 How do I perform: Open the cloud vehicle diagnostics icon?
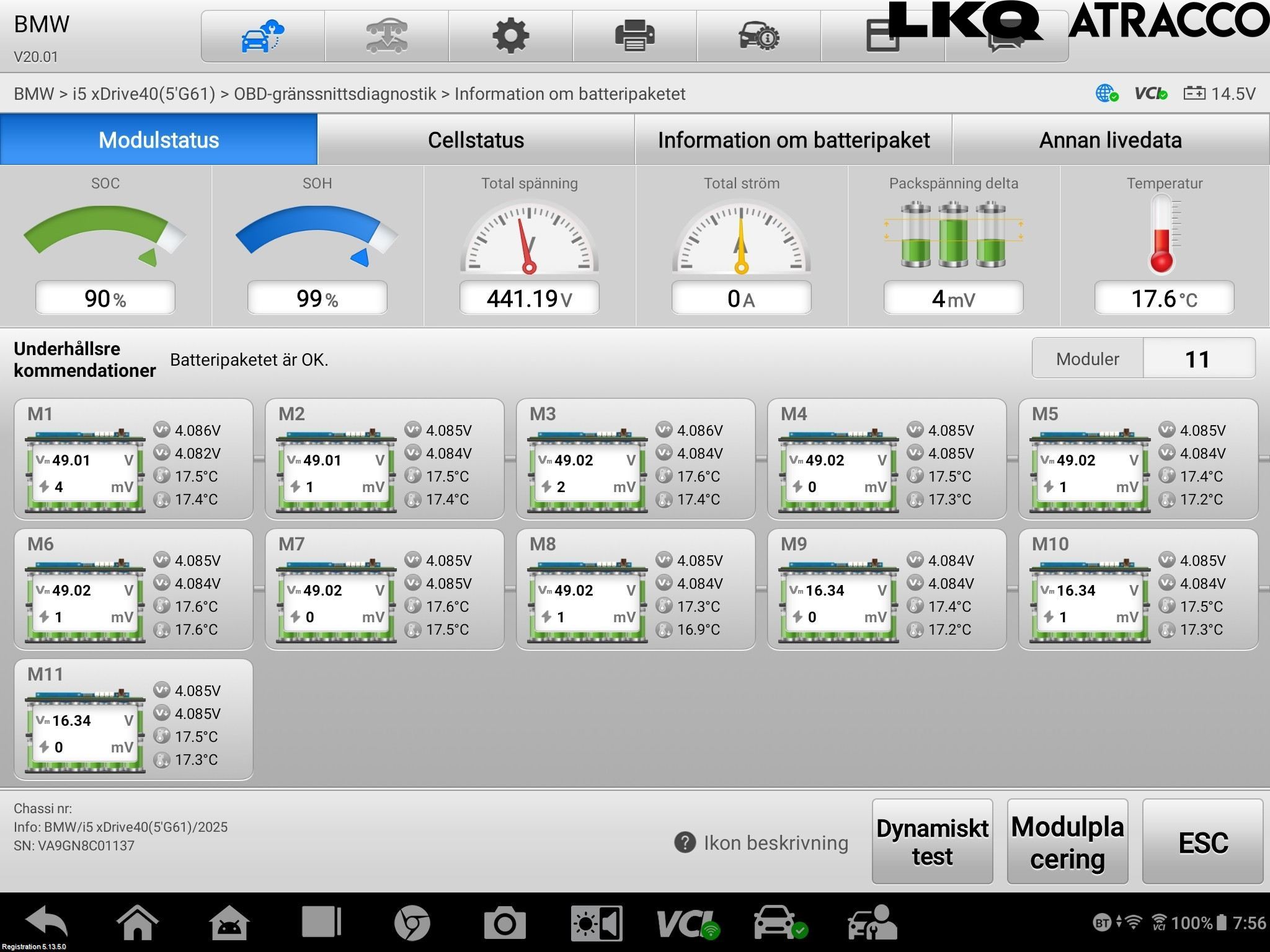(262, 36)
